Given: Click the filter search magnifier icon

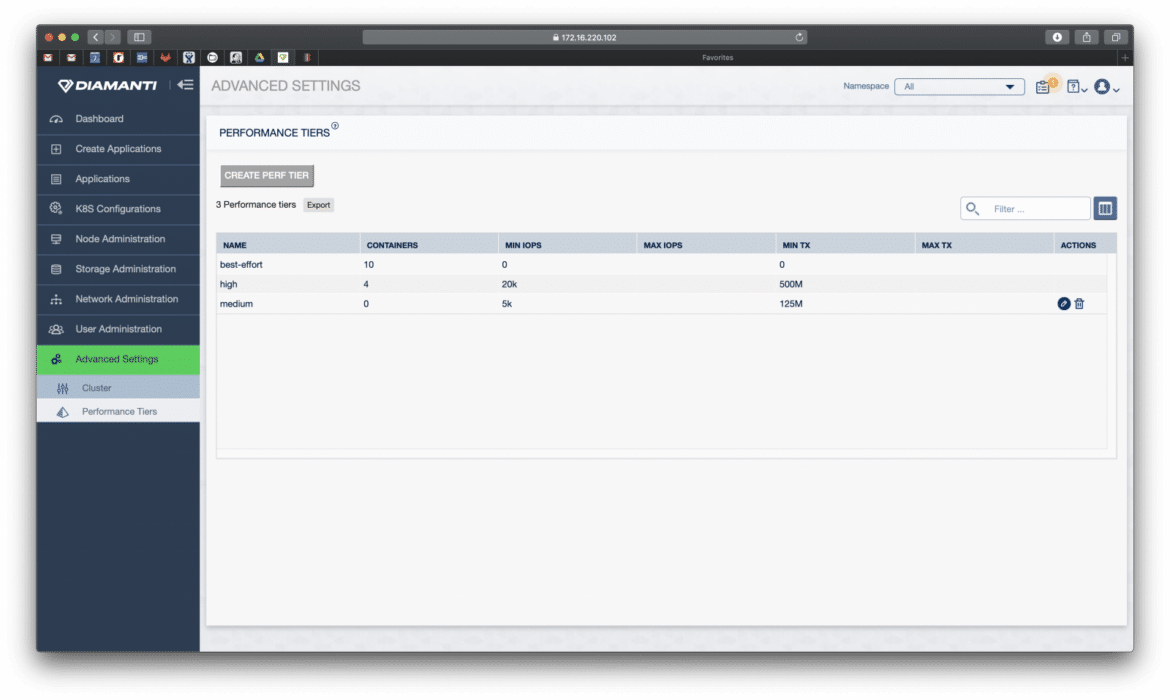Looking at the screenshot, I should coord(972,208).
